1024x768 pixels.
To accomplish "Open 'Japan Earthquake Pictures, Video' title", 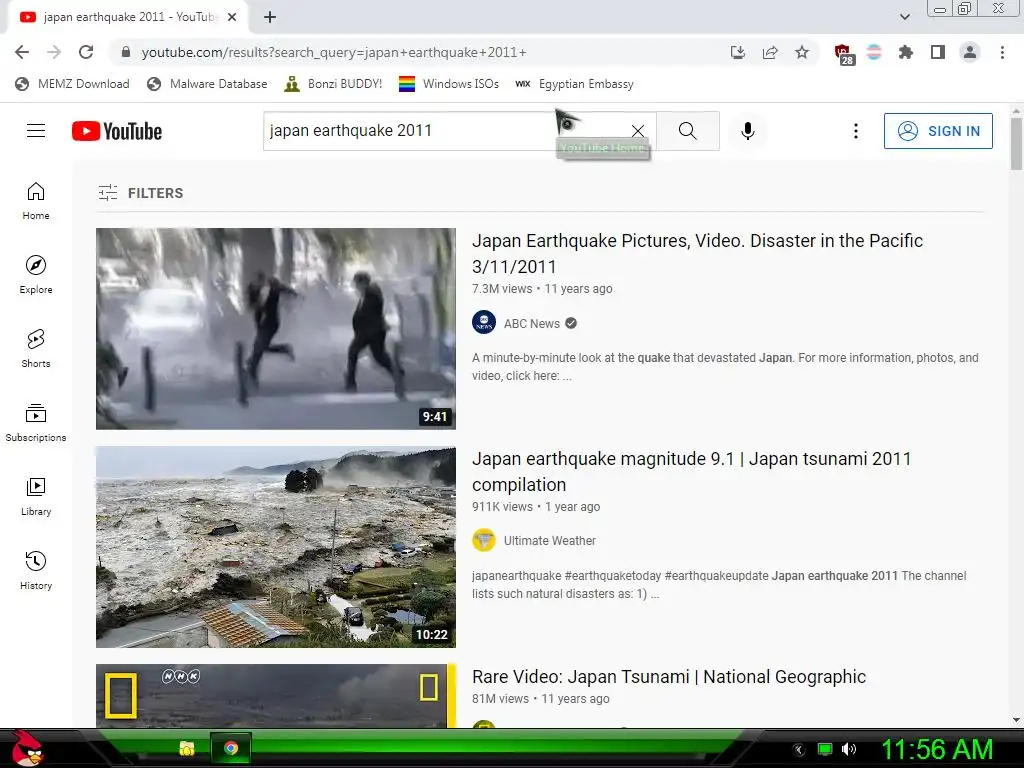I will (697, 253).
